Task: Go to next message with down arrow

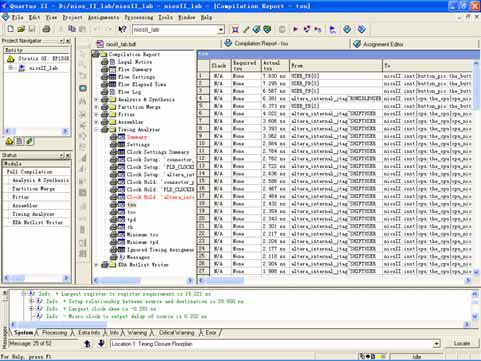Action: click(x=101, y=343)
